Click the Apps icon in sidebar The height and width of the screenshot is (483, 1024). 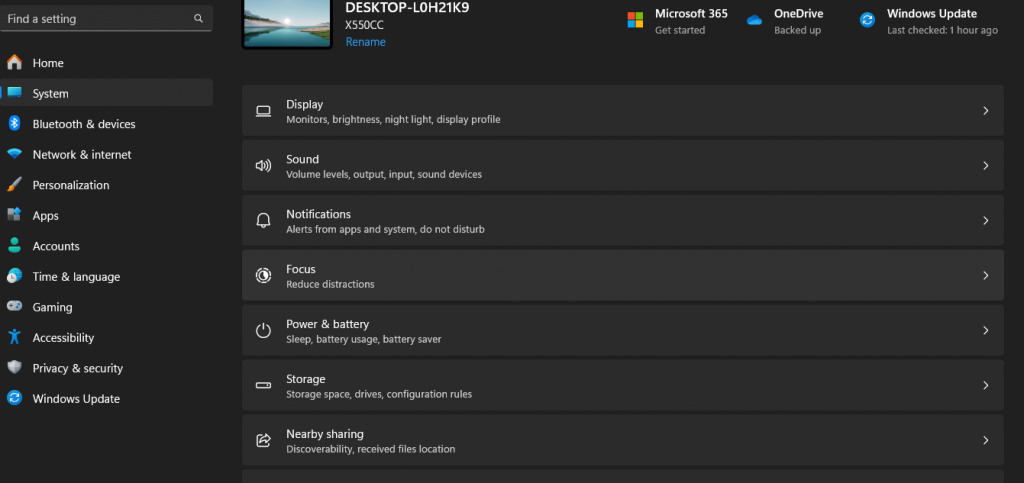14,215
